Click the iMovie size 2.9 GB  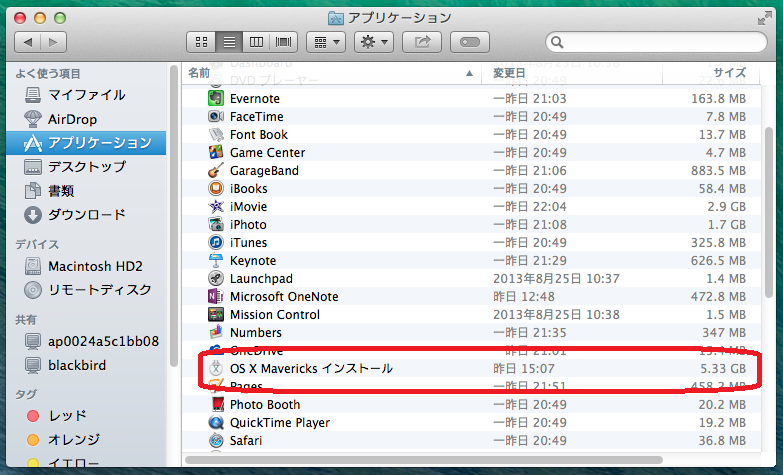pyautogui.click(x=727, y=207)
